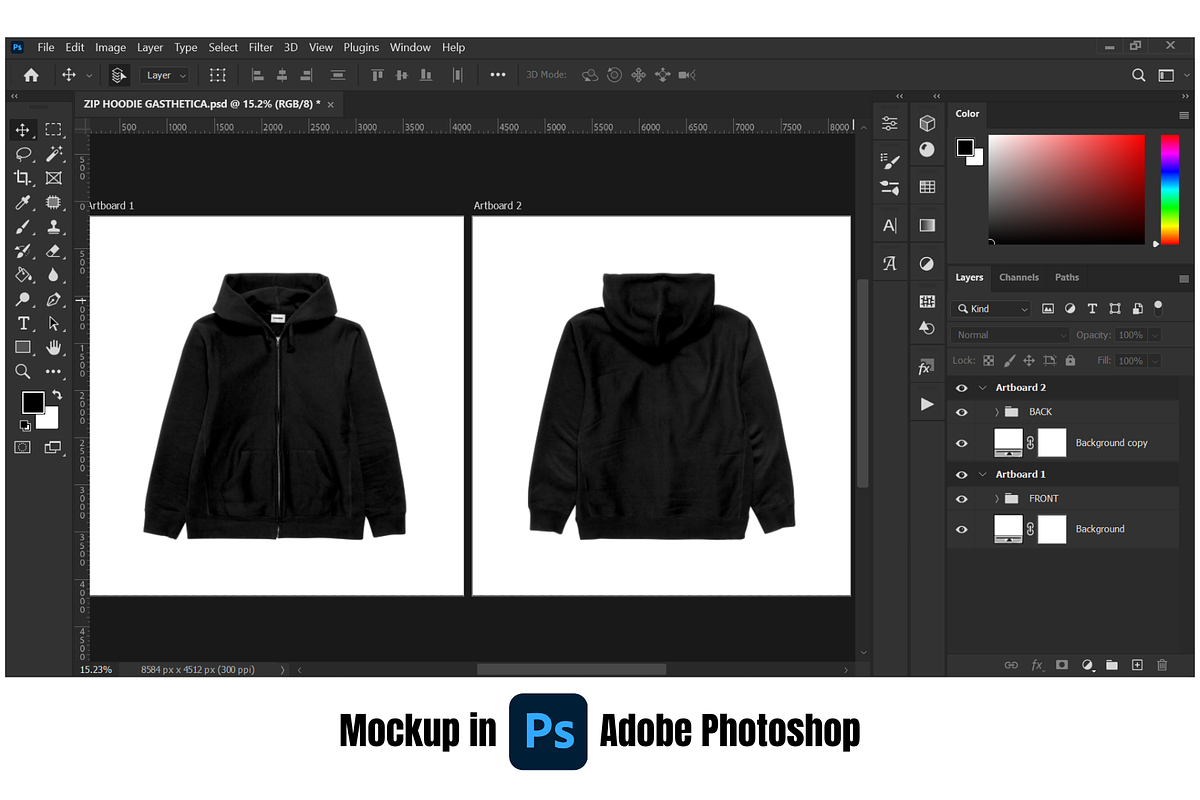Select the Crop tool
This screenshot has height=800, width=1200.
(x=23, y=178)
